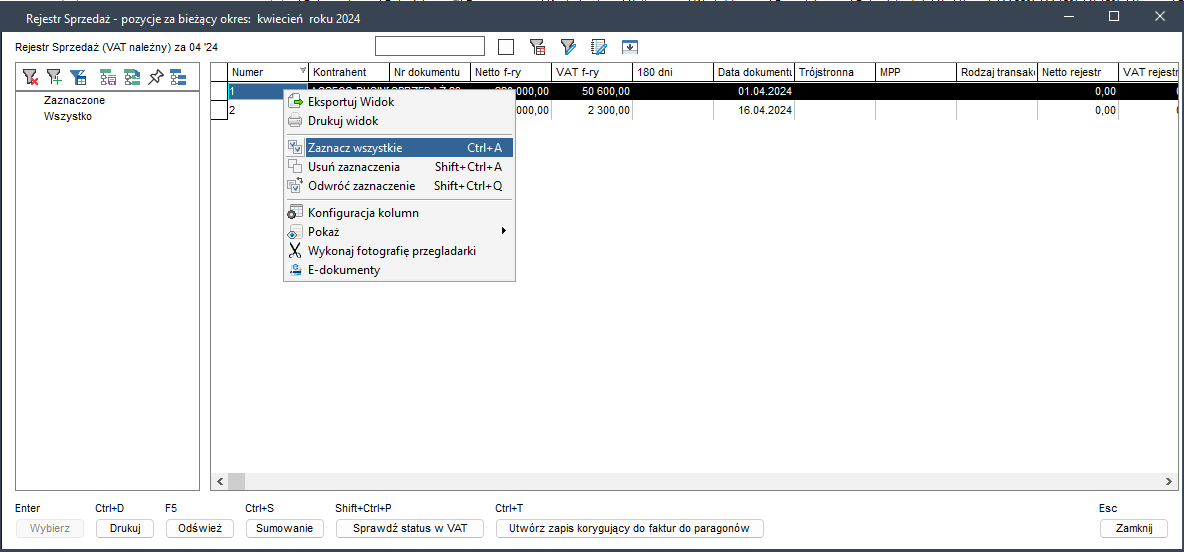Viewport: 1184px width, 552px height.
Task: Click the Odśwież button
Action: [x=199, y=529]
